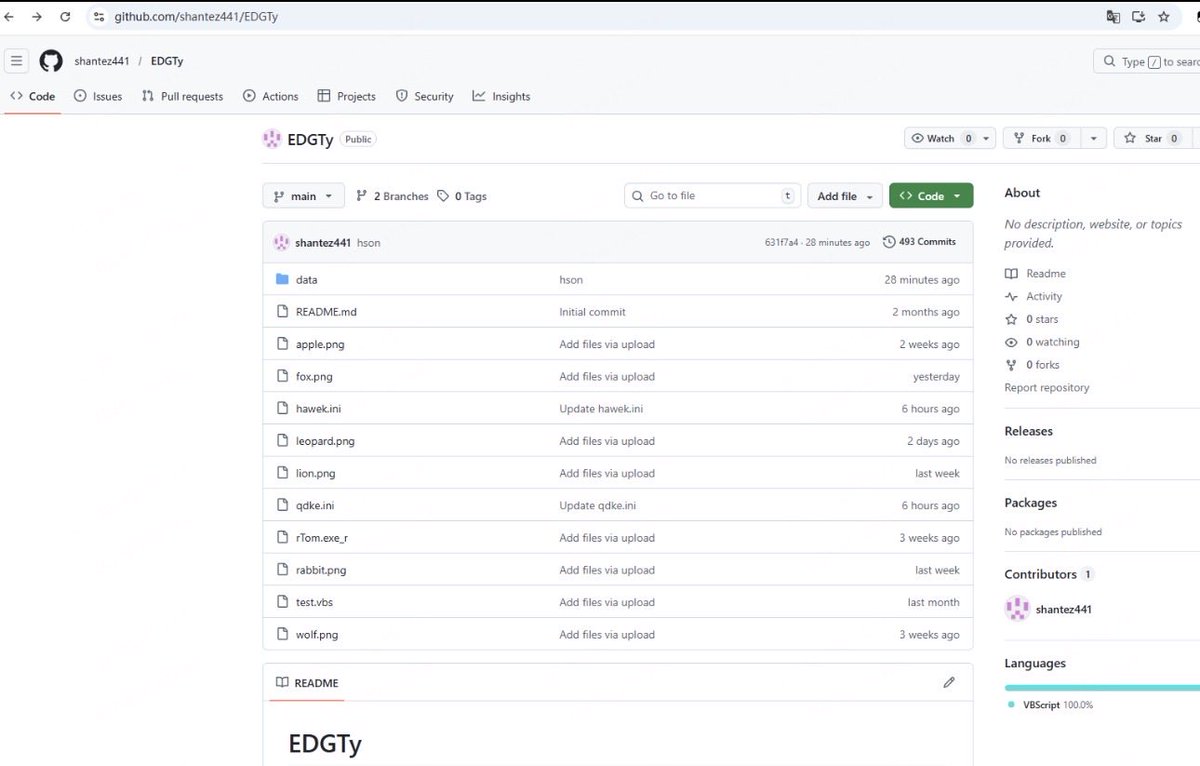
Task: Click the file icon next to hawek.ini
Action: click(x=282, y=409)
